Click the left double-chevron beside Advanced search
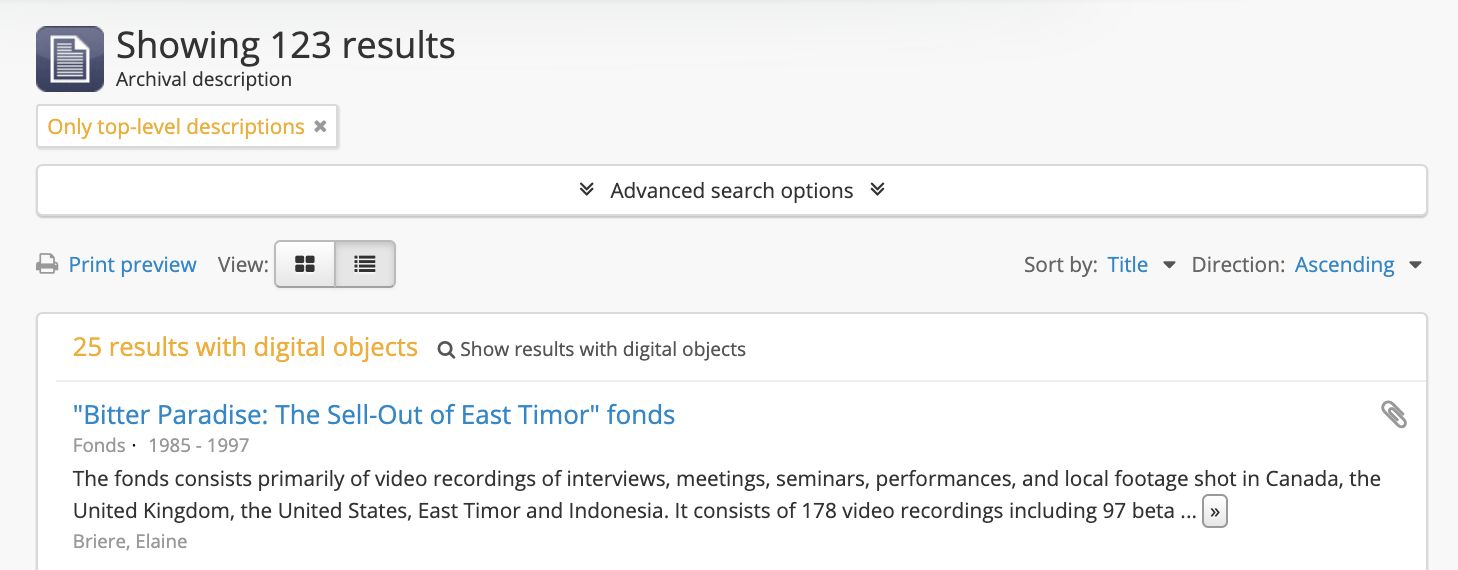Screen dimensions: 1458x570 [x=587, y=190]
